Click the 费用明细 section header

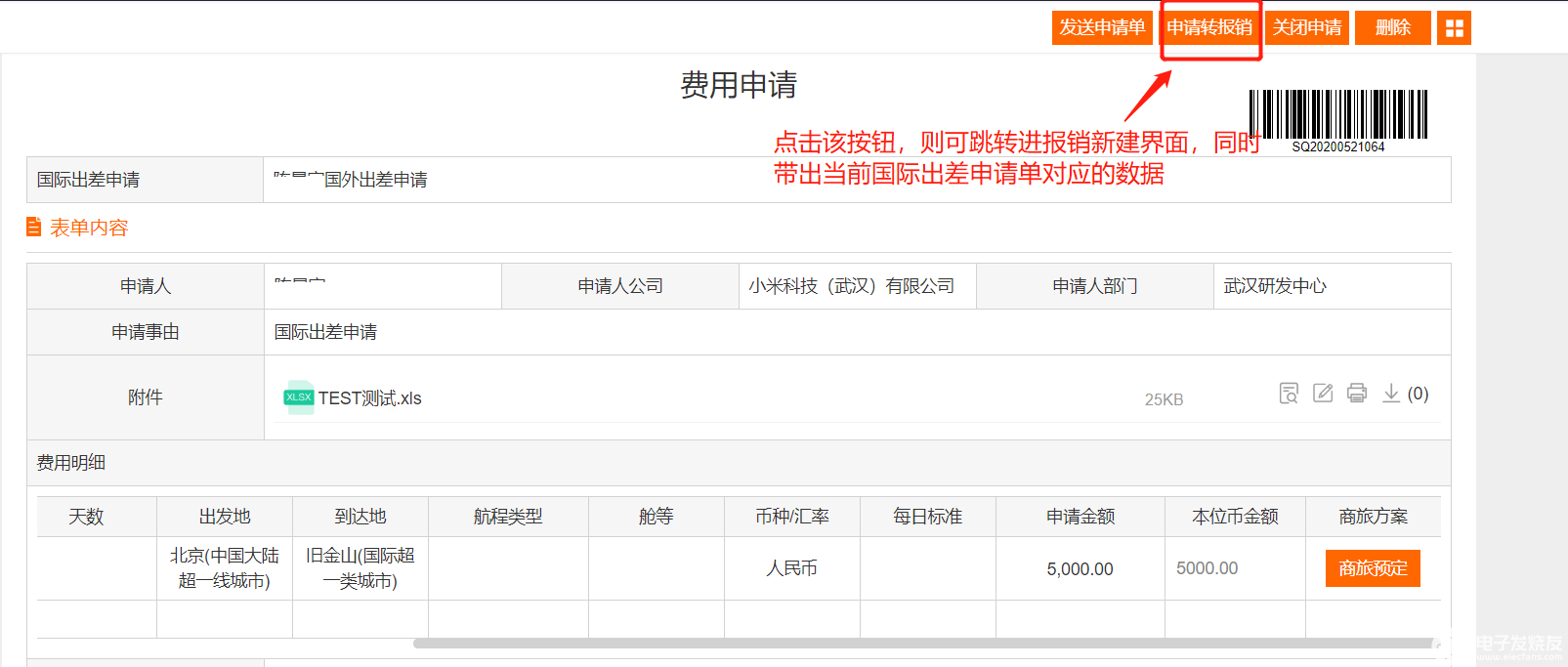[739, 463]
